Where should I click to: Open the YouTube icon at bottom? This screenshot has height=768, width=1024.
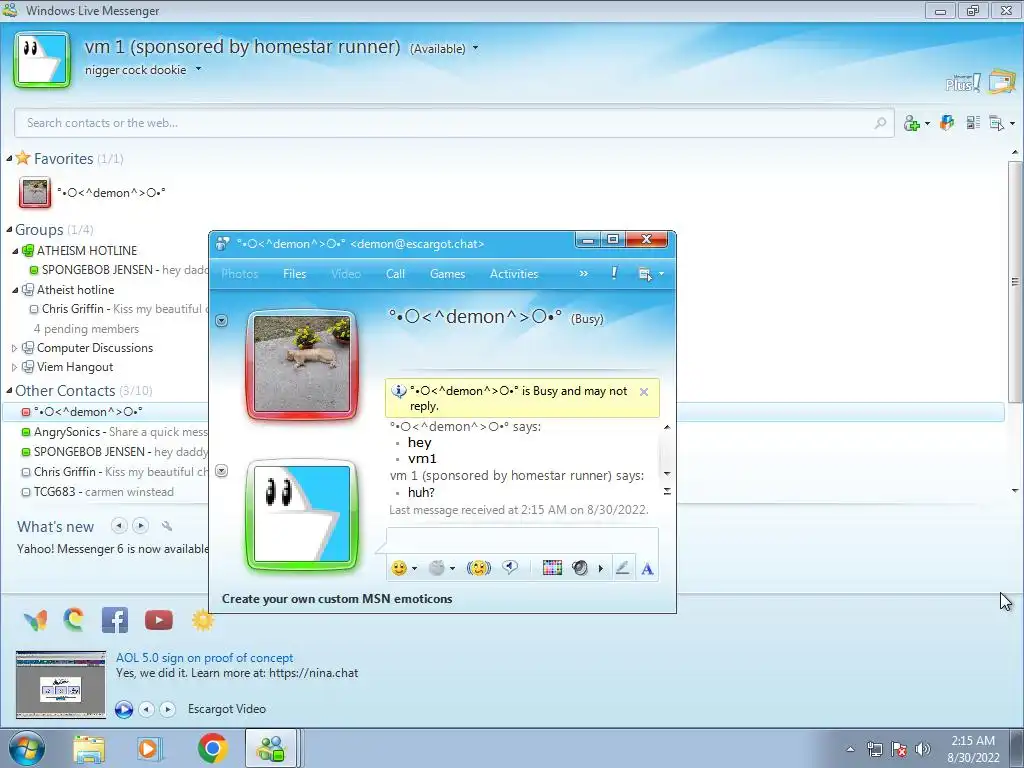[x=159, y=620]
